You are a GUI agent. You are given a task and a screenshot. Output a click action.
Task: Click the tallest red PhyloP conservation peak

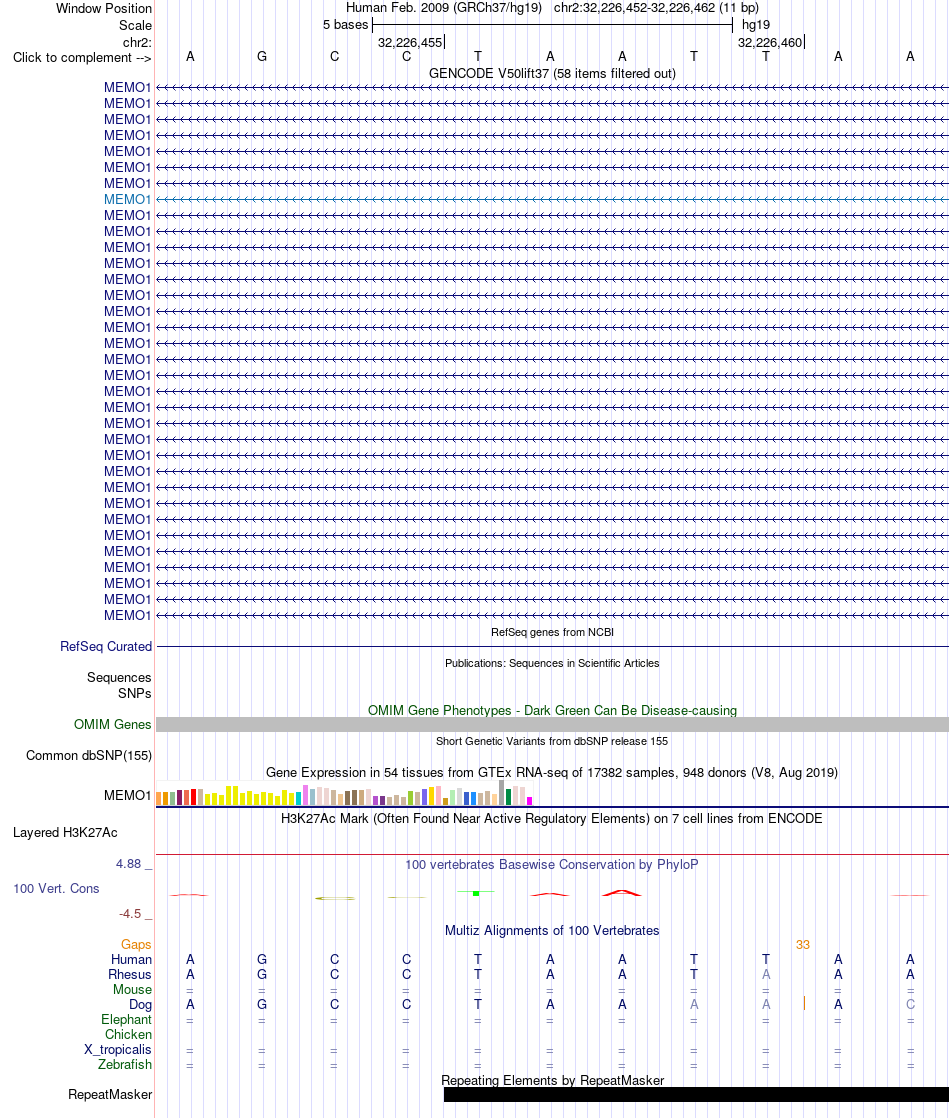[x=622, y=893]
